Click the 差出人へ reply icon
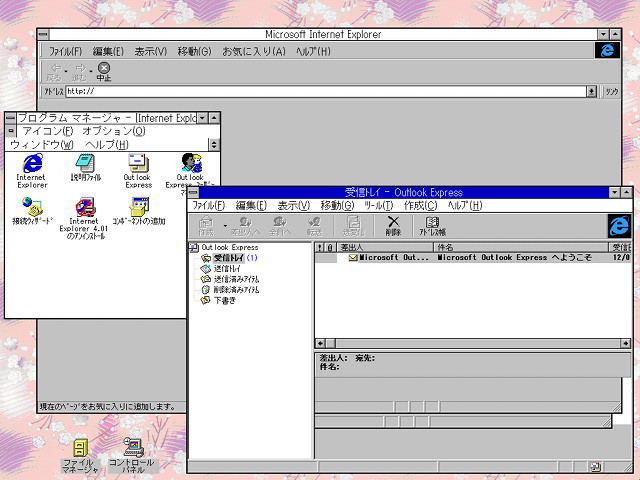Viewport: 640px width, 480px height. 245,226
